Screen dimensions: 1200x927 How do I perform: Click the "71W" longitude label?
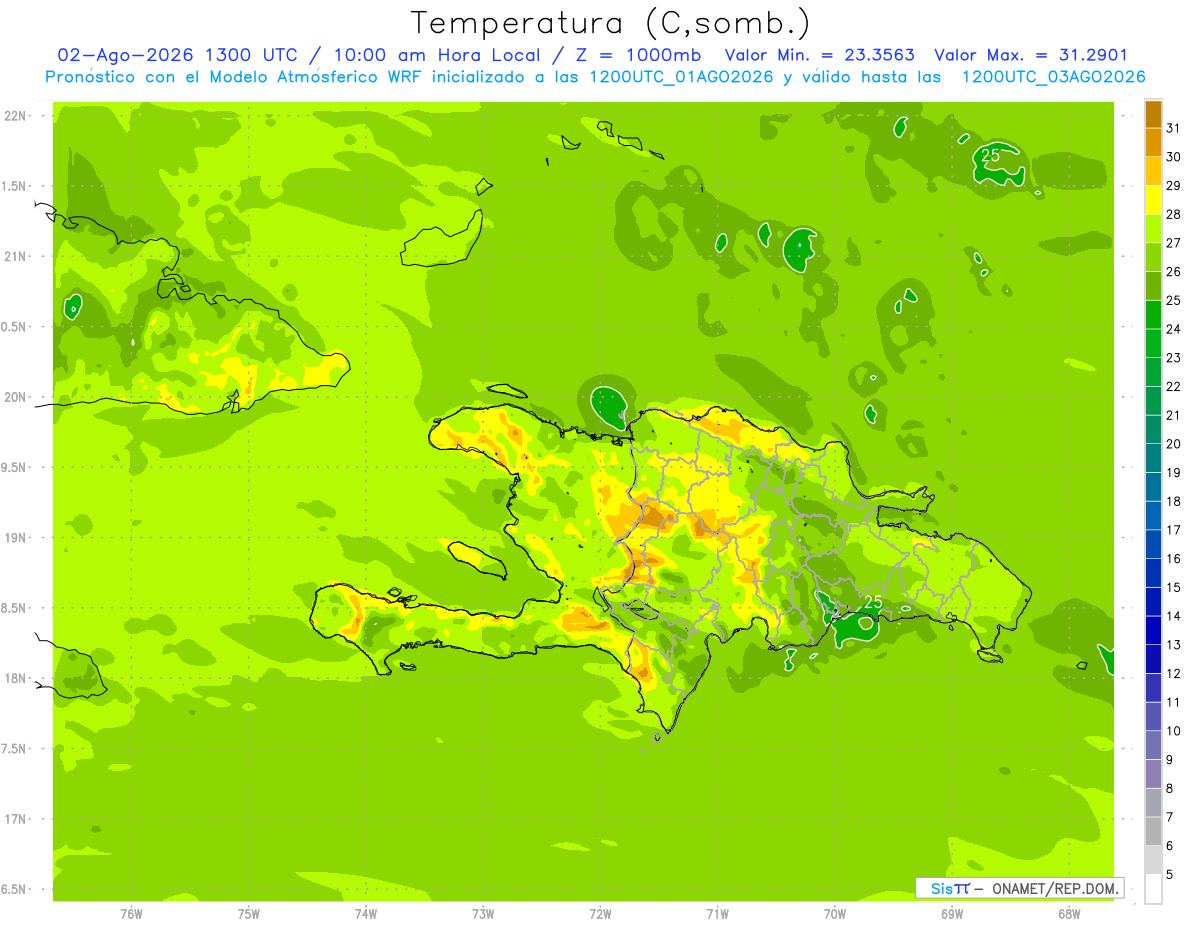[718, 914]
